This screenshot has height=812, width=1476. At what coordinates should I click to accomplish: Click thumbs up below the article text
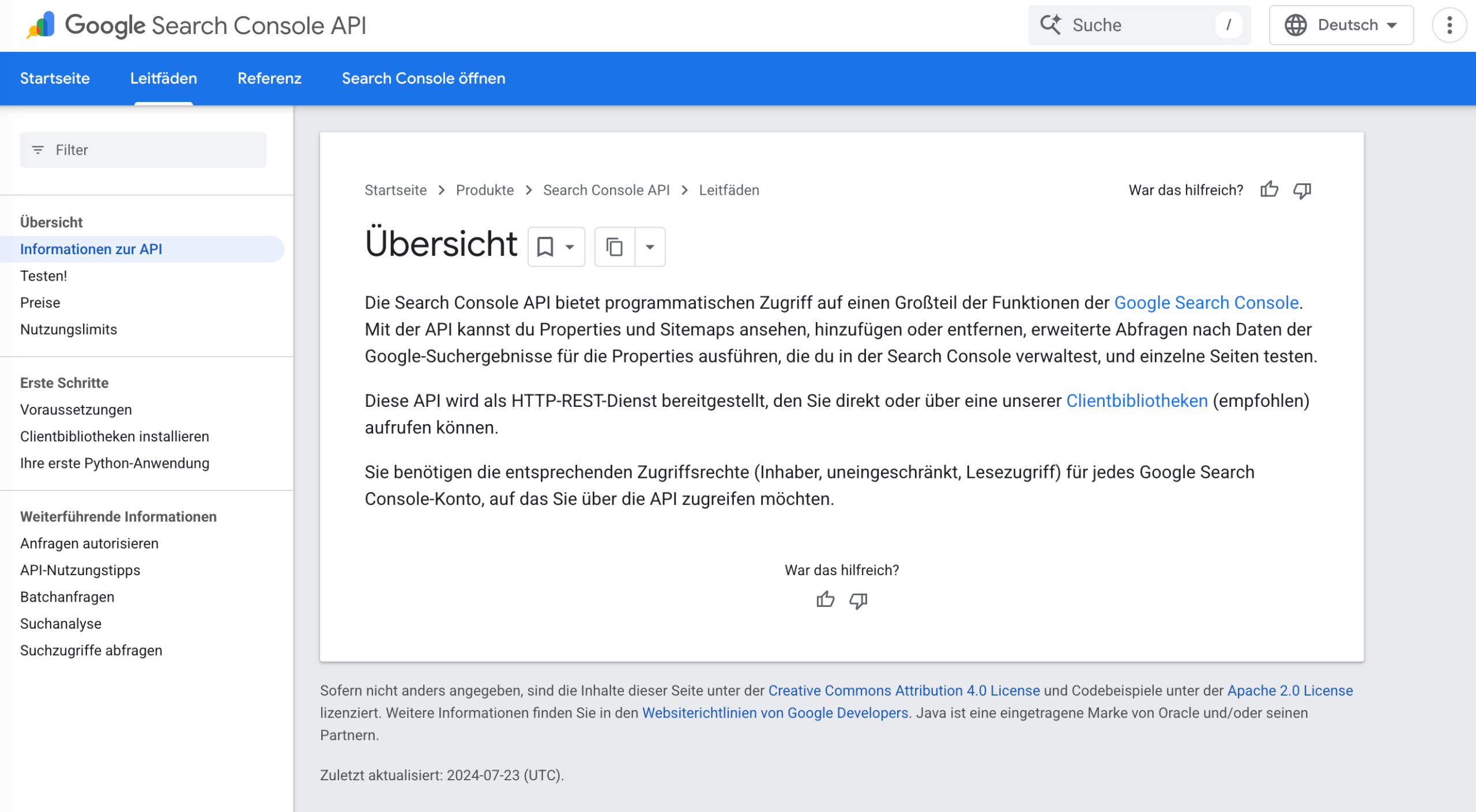(825, 600)
